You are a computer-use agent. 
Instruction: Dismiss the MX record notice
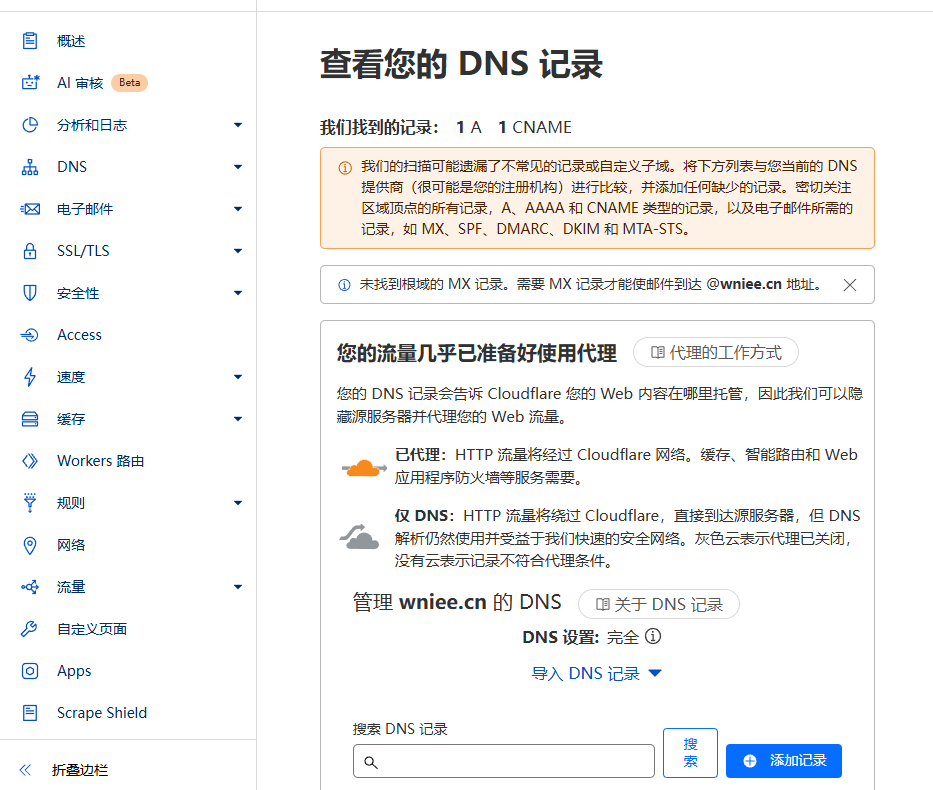coord(850,285)
